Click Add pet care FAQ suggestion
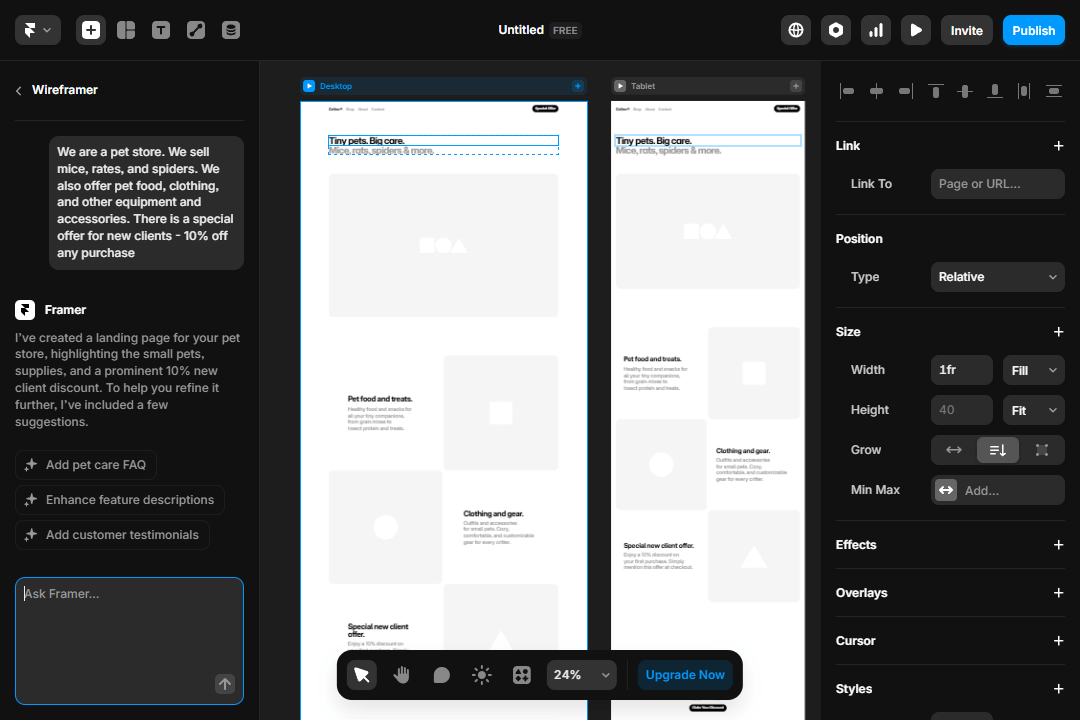This screenshot has width=1080, height=720. click(86, 465)
